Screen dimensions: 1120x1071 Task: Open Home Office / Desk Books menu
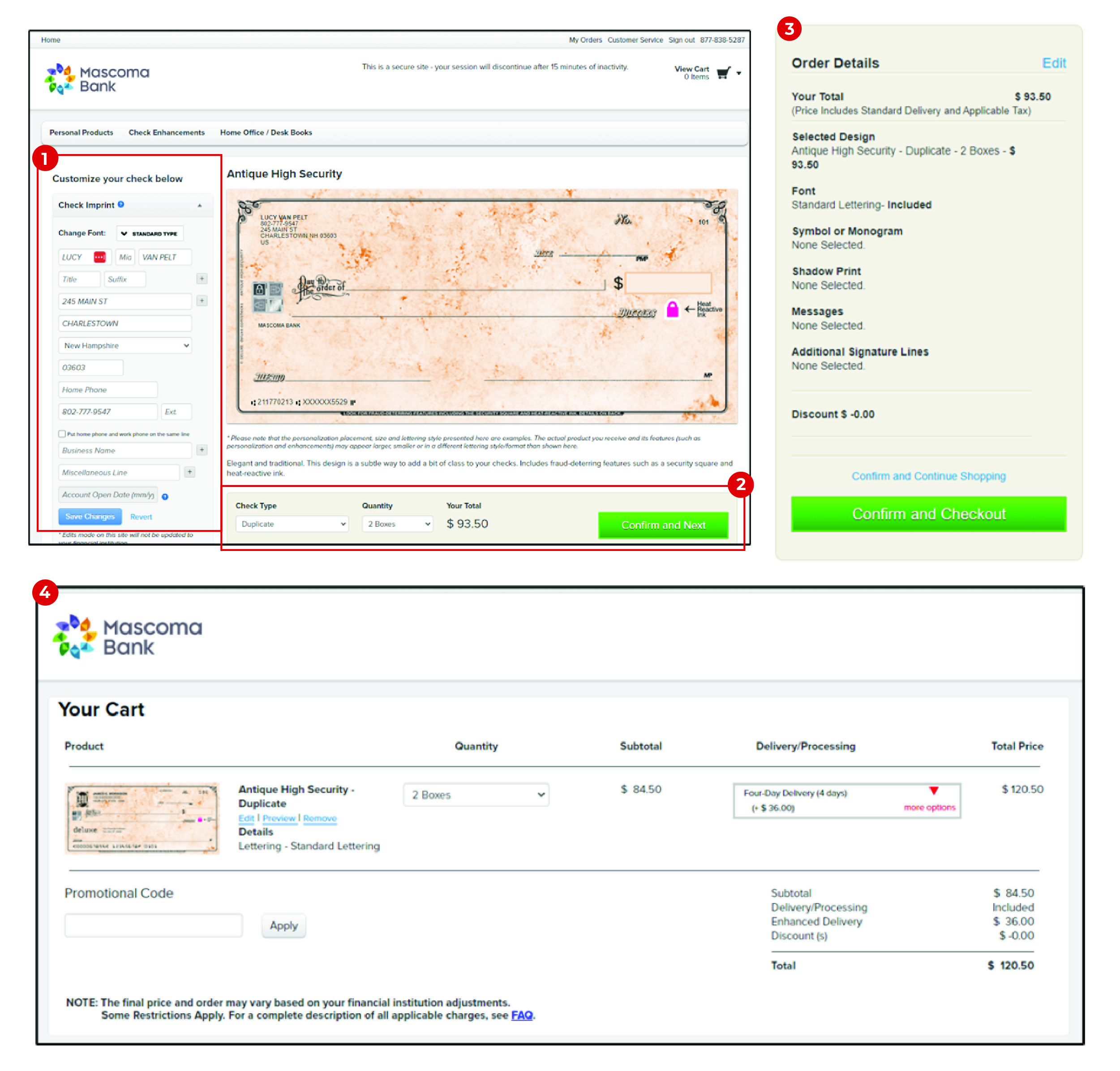pyautogui.click(x=266, y=133)
